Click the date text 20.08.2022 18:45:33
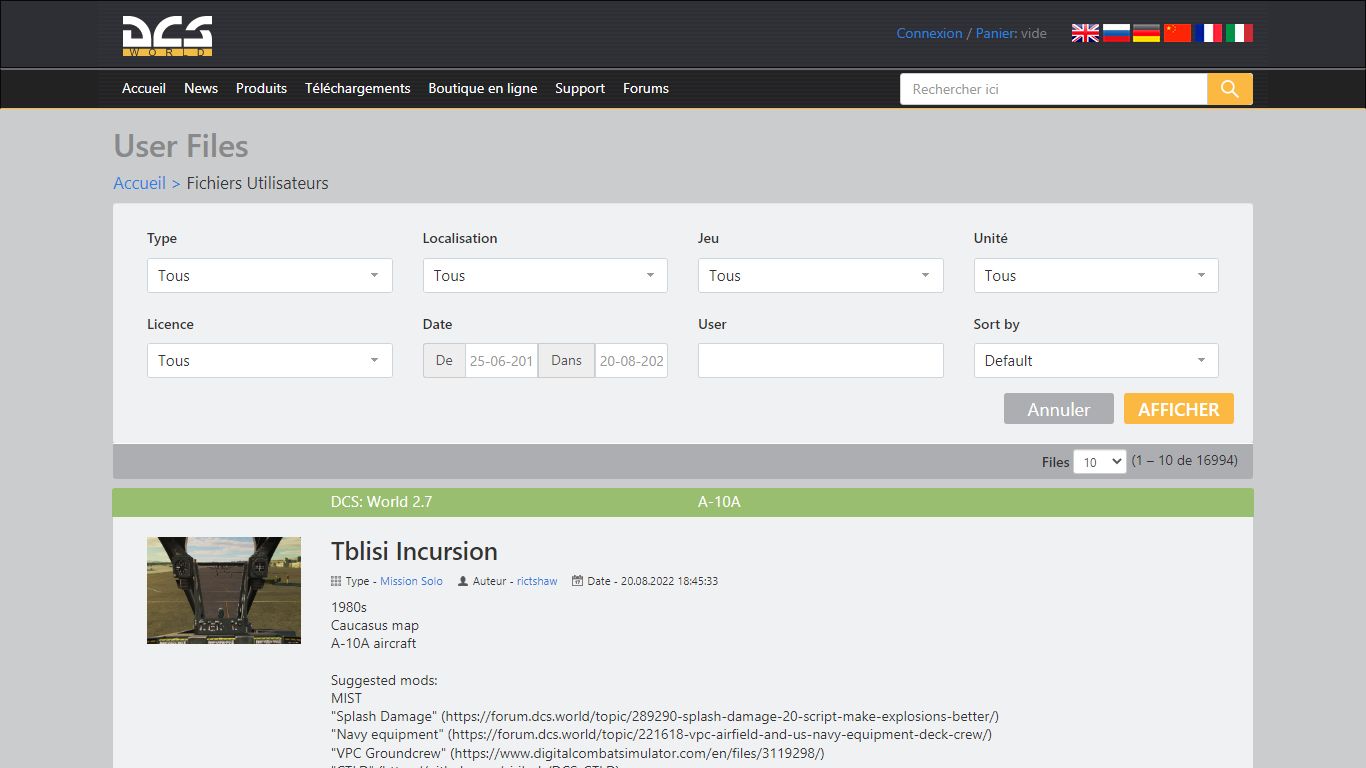This screenshot has width=1366, height=768. (670, 581)
